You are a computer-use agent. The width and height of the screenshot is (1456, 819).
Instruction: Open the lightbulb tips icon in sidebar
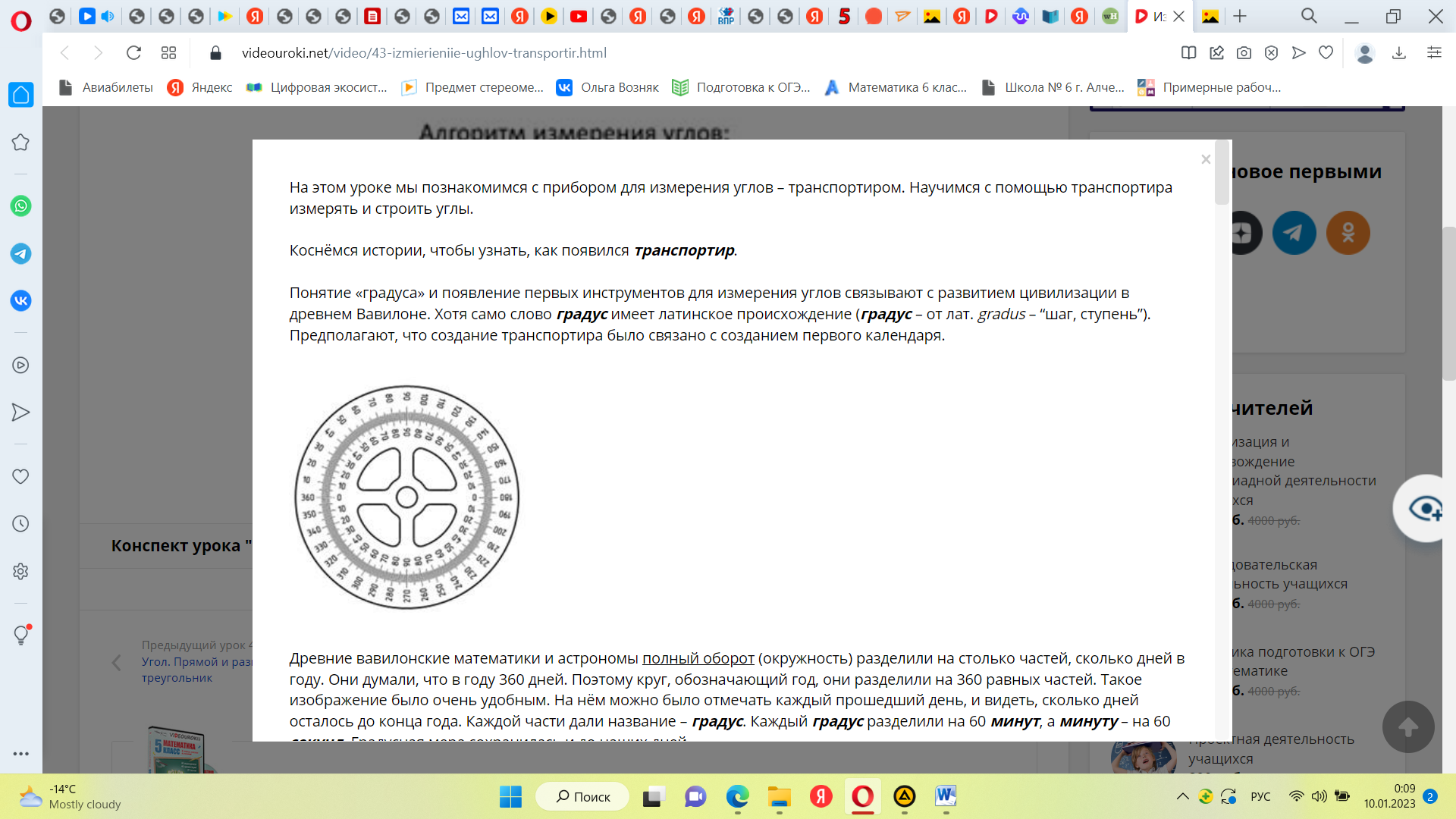click(21, 635)
